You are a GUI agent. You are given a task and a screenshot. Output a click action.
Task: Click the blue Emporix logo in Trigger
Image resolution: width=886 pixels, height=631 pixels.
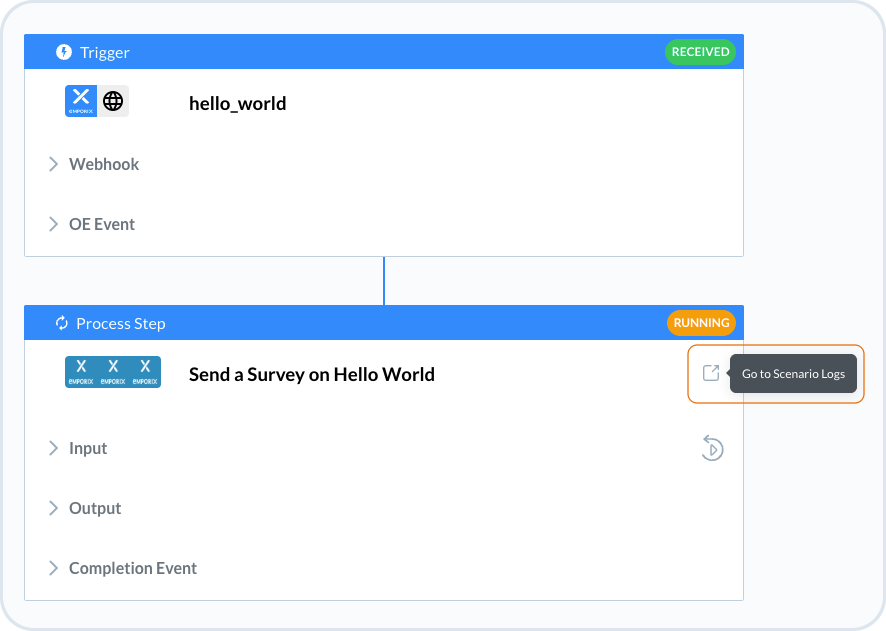coord(81,101)
